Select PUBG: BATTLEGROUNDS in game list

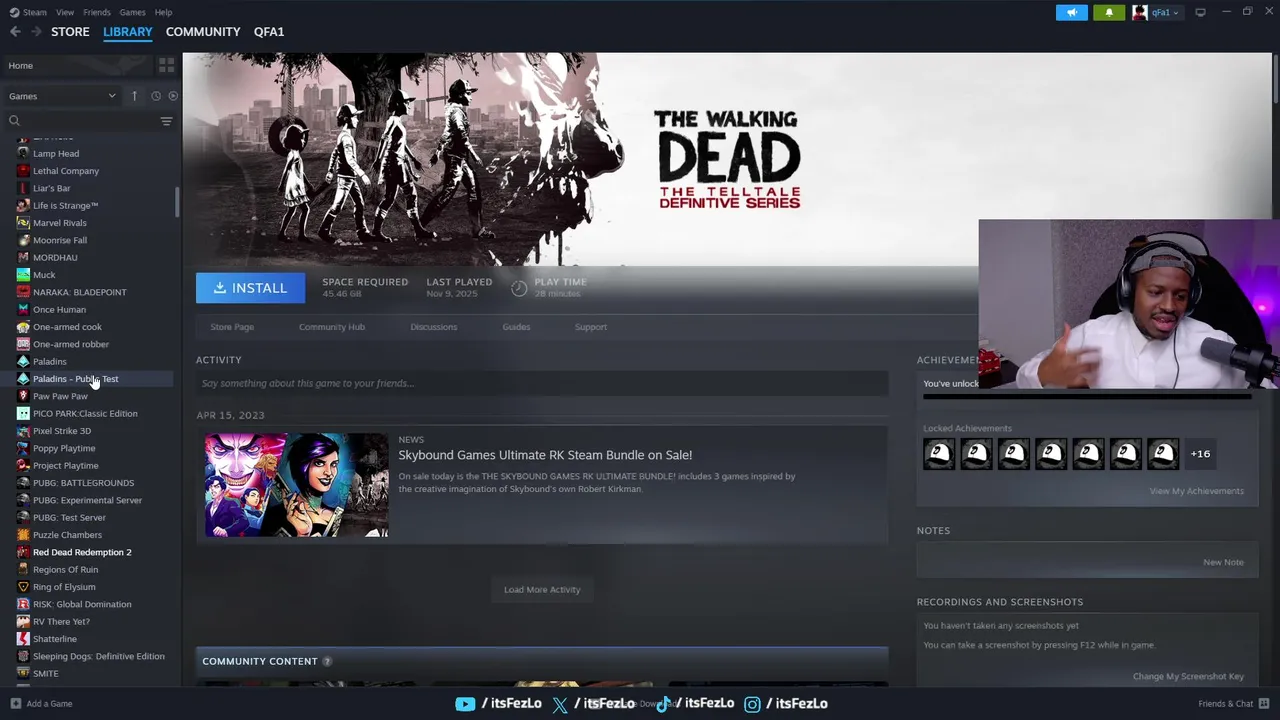click(83, 483)
